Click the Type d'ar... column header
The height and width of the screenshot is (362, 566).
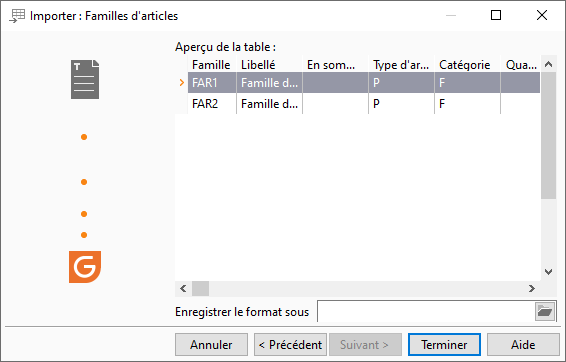[x=401, y=65]
